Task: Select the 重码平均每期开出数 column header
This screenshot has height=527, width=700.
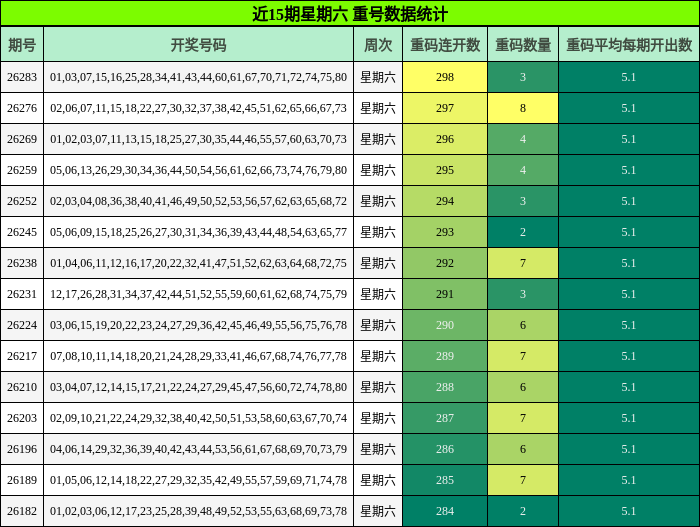Action: 629,44
